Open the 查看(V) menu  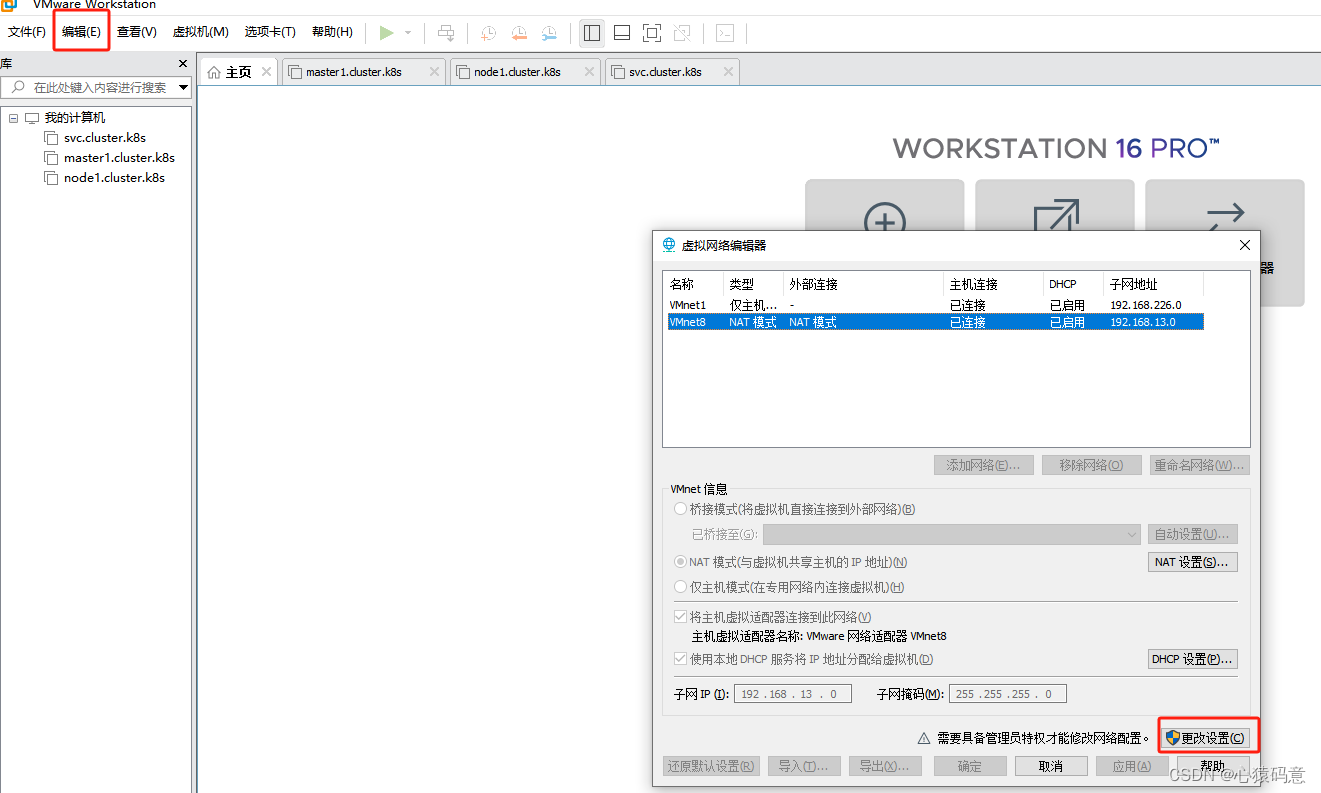(137, 32)
